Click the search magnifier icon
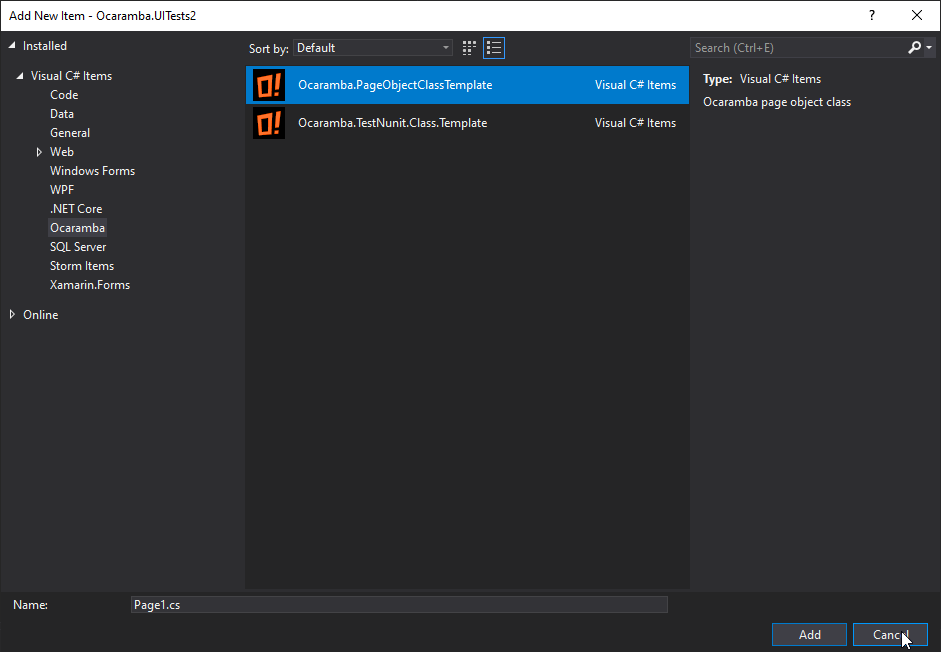 tap(914, 47)
